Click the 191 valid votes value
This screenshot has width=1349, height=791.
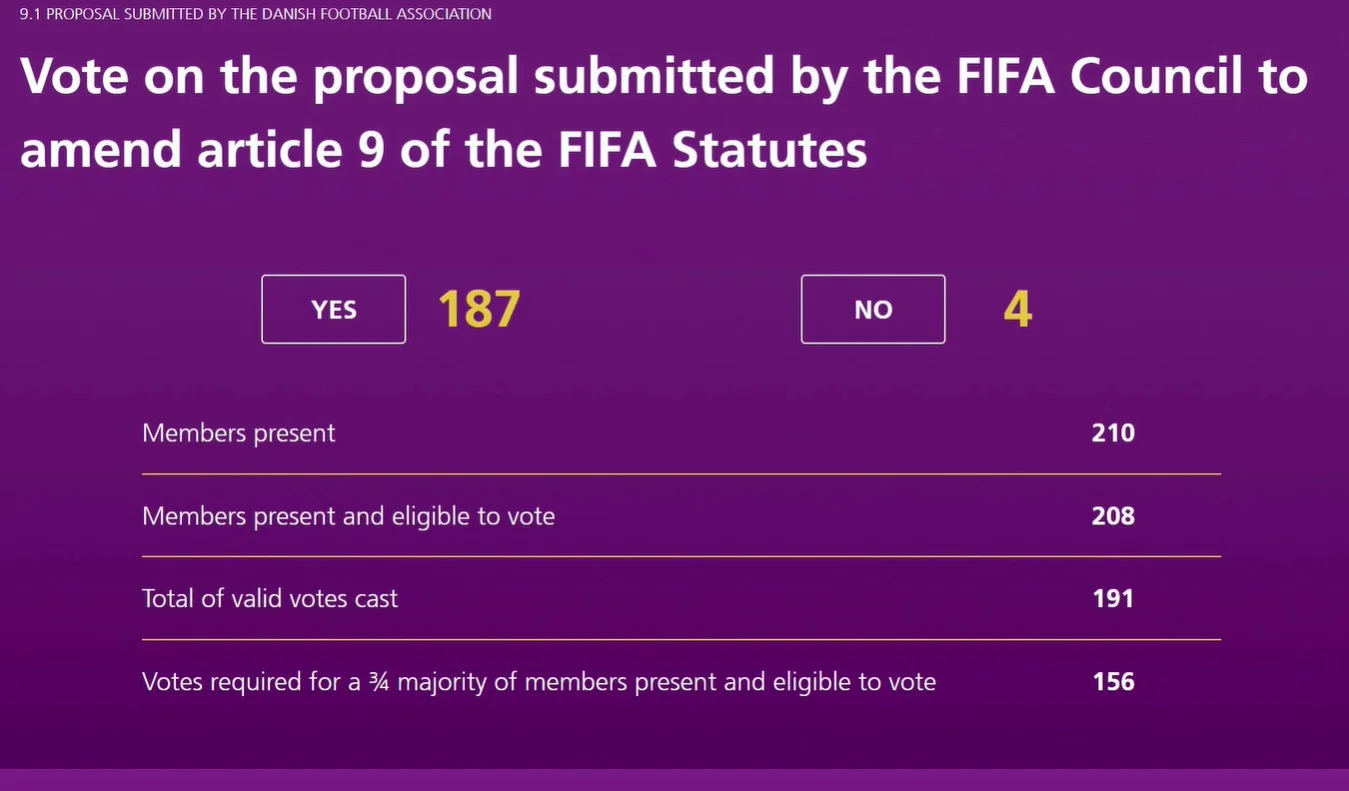(1113, 599)
